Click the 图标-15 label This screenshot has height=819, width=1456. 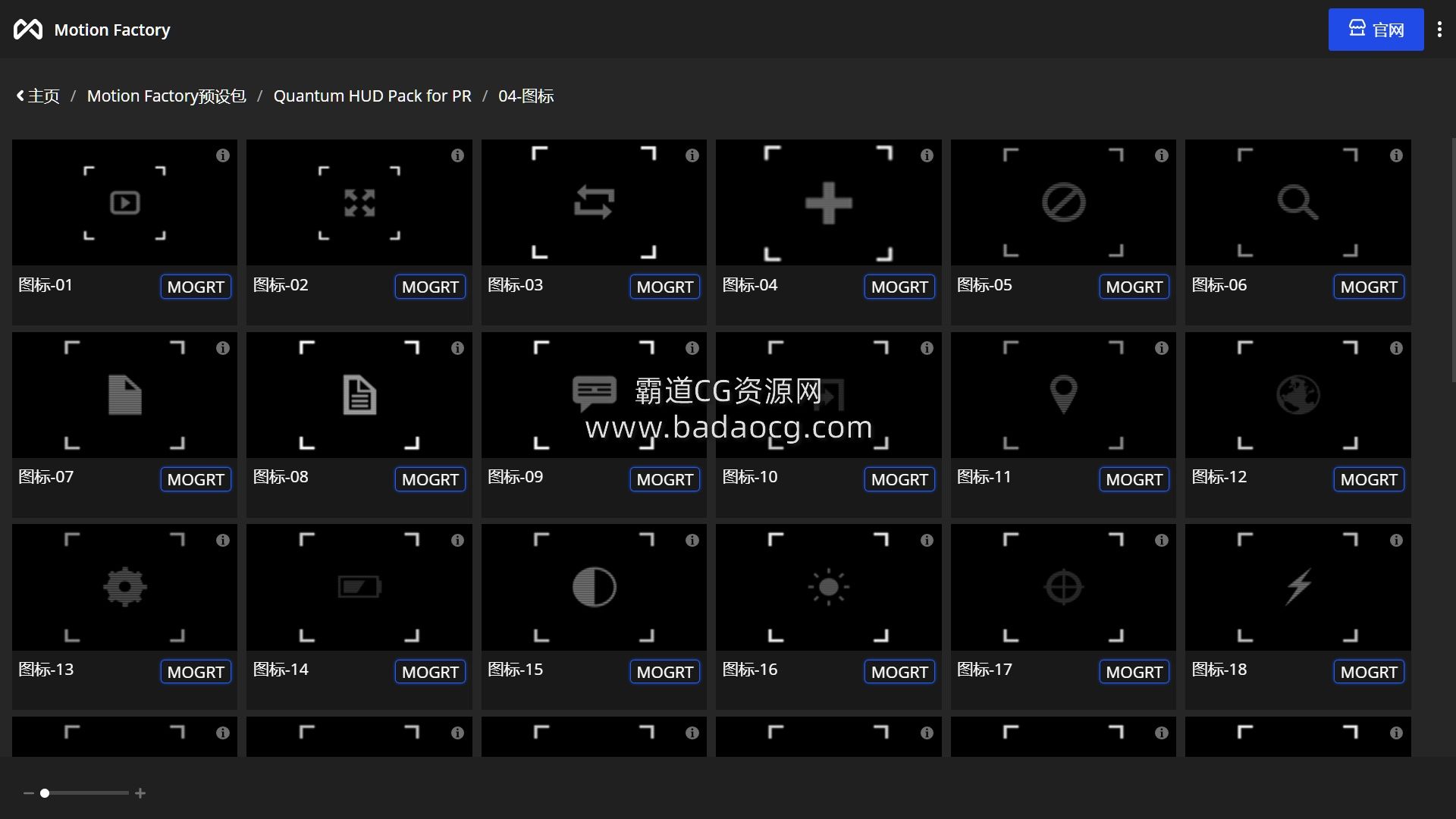coord(516,670)
